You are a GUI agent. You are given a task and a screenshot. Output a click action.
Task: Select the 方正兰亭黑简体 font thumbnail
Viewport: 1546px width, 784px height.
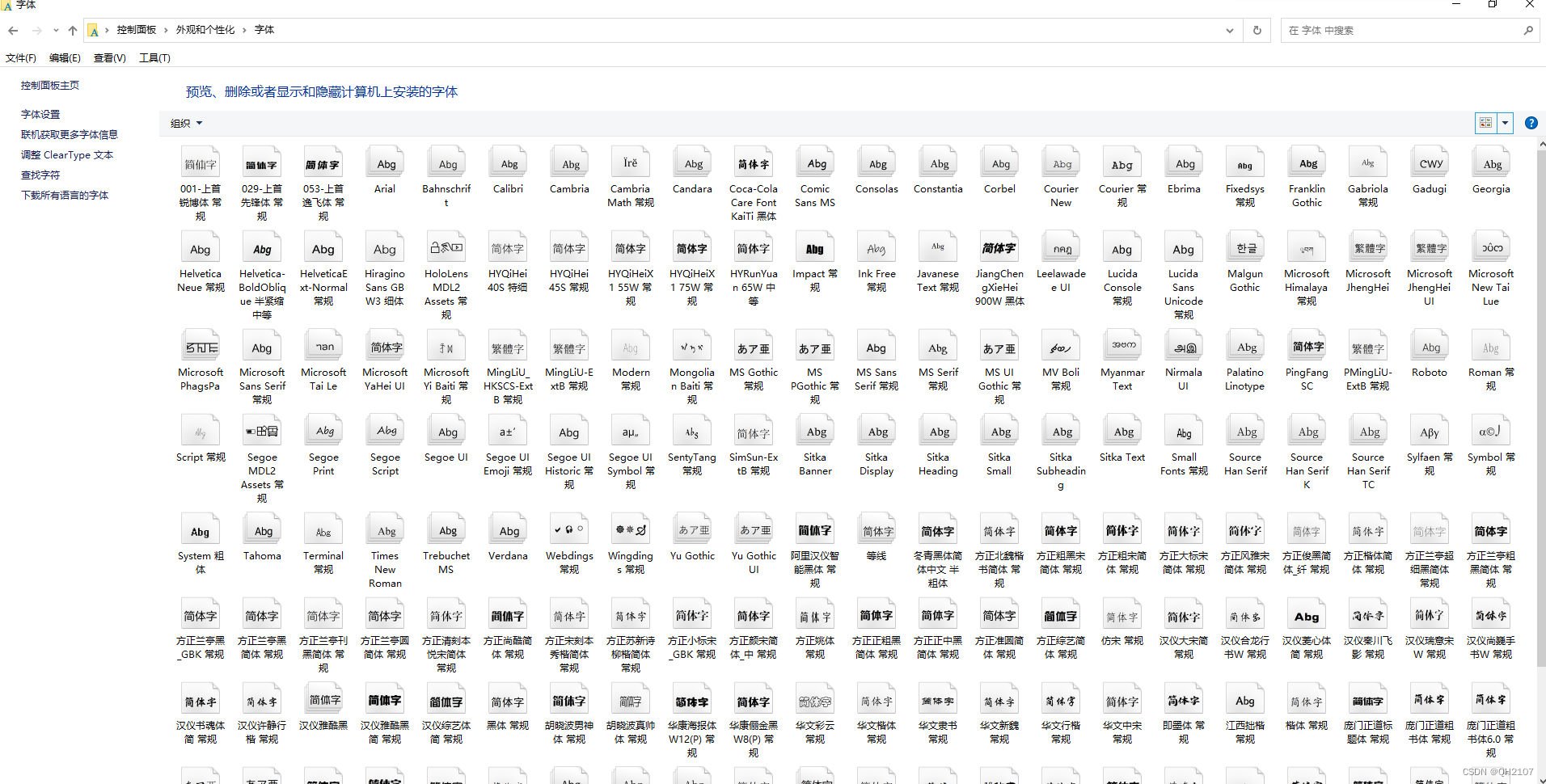pyautogui.click(x=262, y=615)
